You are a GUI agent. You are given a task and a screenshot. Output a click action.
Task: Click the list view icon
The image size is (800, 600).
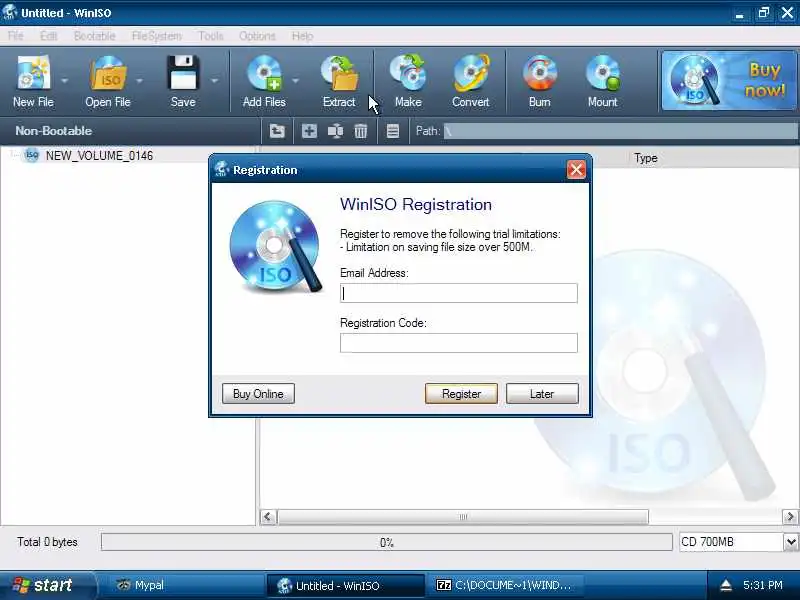tap(393, 131)
